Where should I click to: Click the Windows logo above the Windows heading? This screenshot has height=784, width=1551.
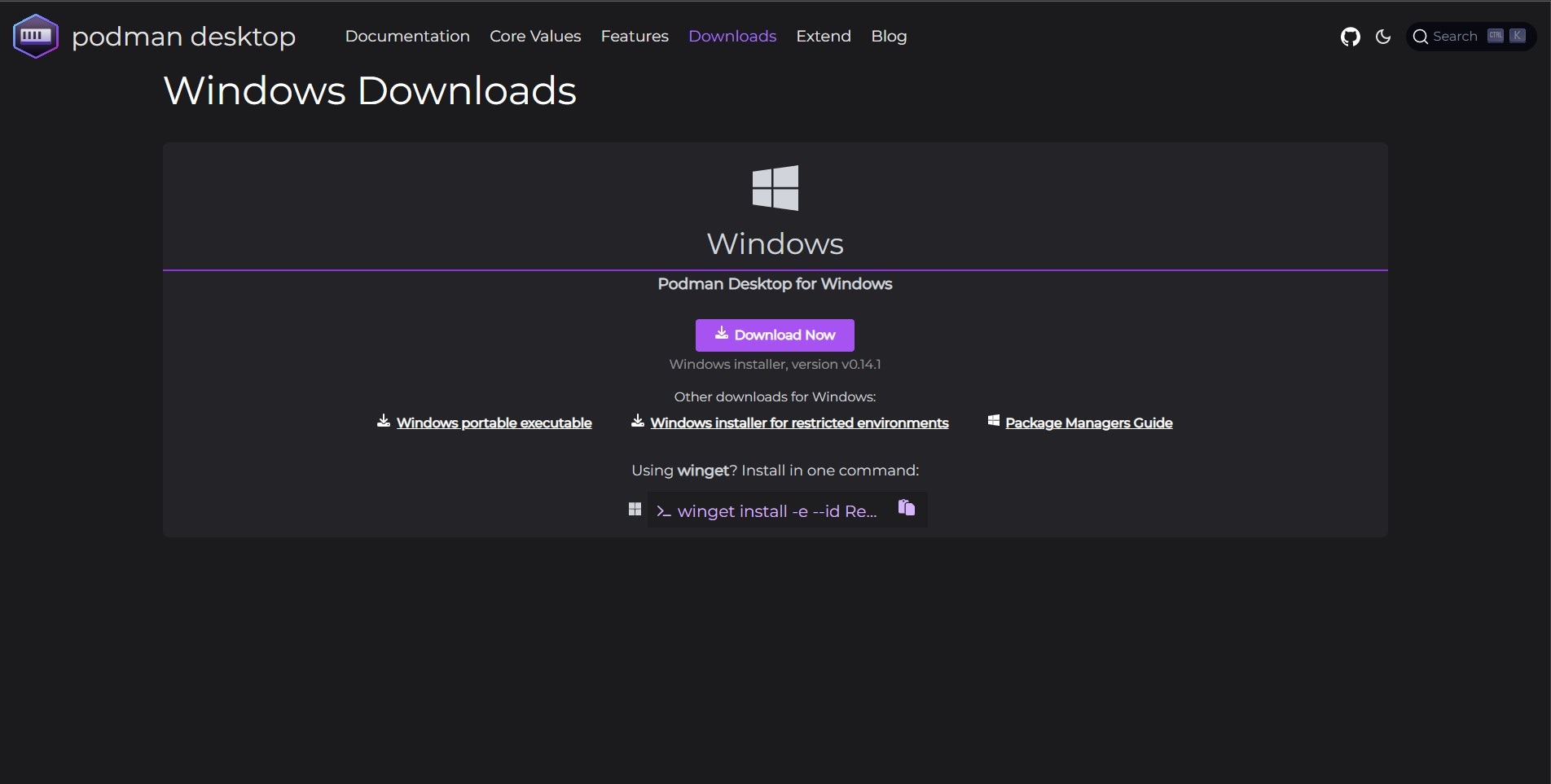774,187
